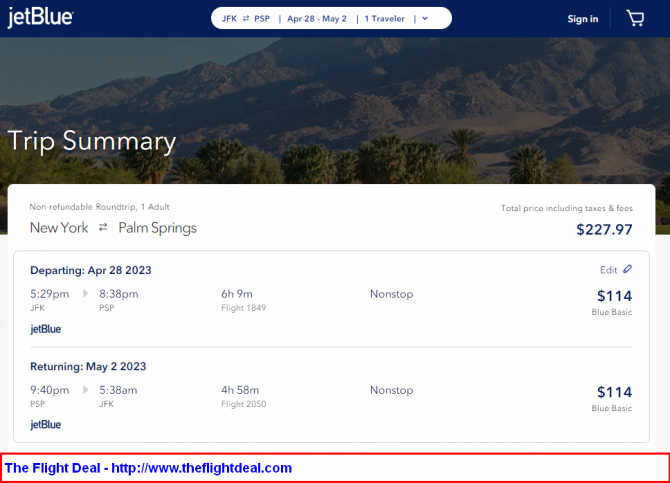Click Departing: Apr 28 2023 heading
Screen dimensions: 670x483
click(x=91, y=270)
